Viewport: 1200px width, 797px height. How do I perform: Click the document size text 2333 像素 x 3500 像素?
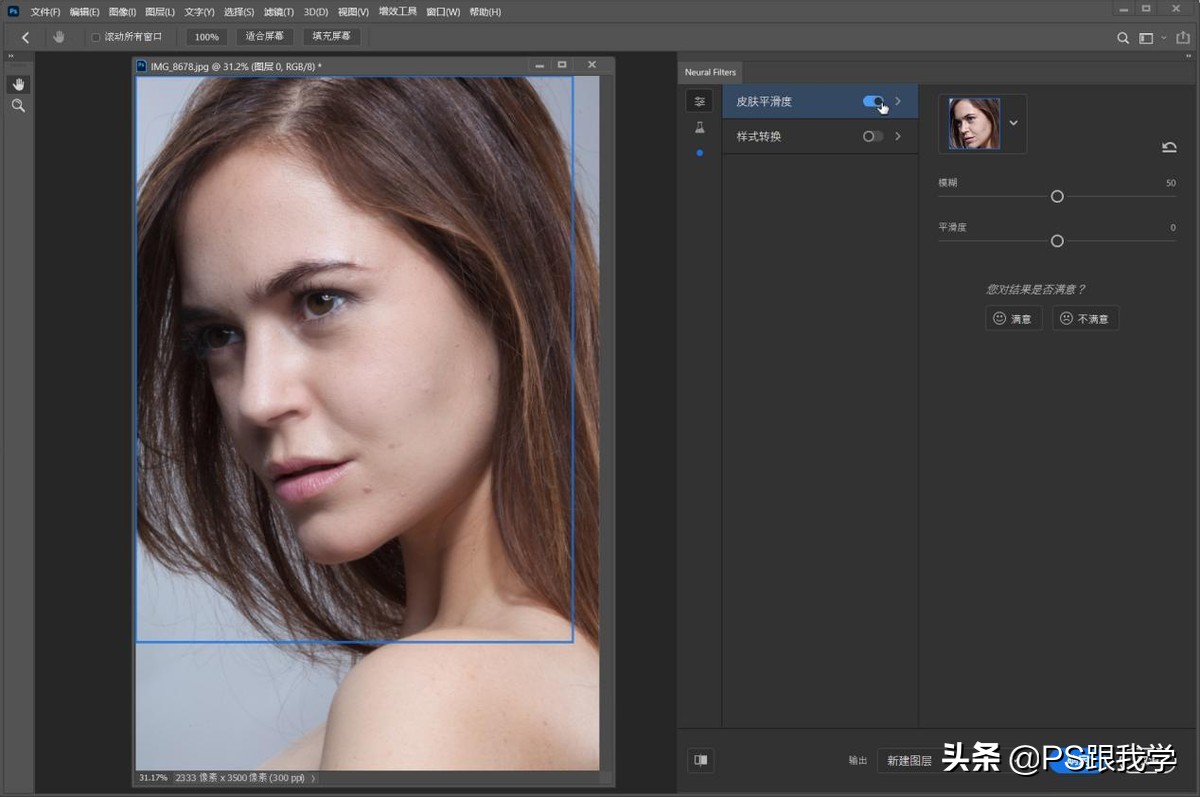(x=241, y=777)
